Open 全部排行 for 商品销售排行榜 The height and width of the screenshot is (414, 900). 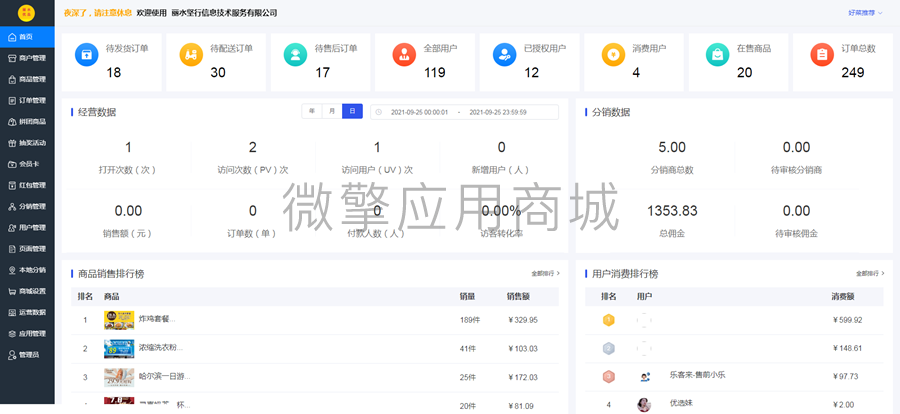click(545, 274)
